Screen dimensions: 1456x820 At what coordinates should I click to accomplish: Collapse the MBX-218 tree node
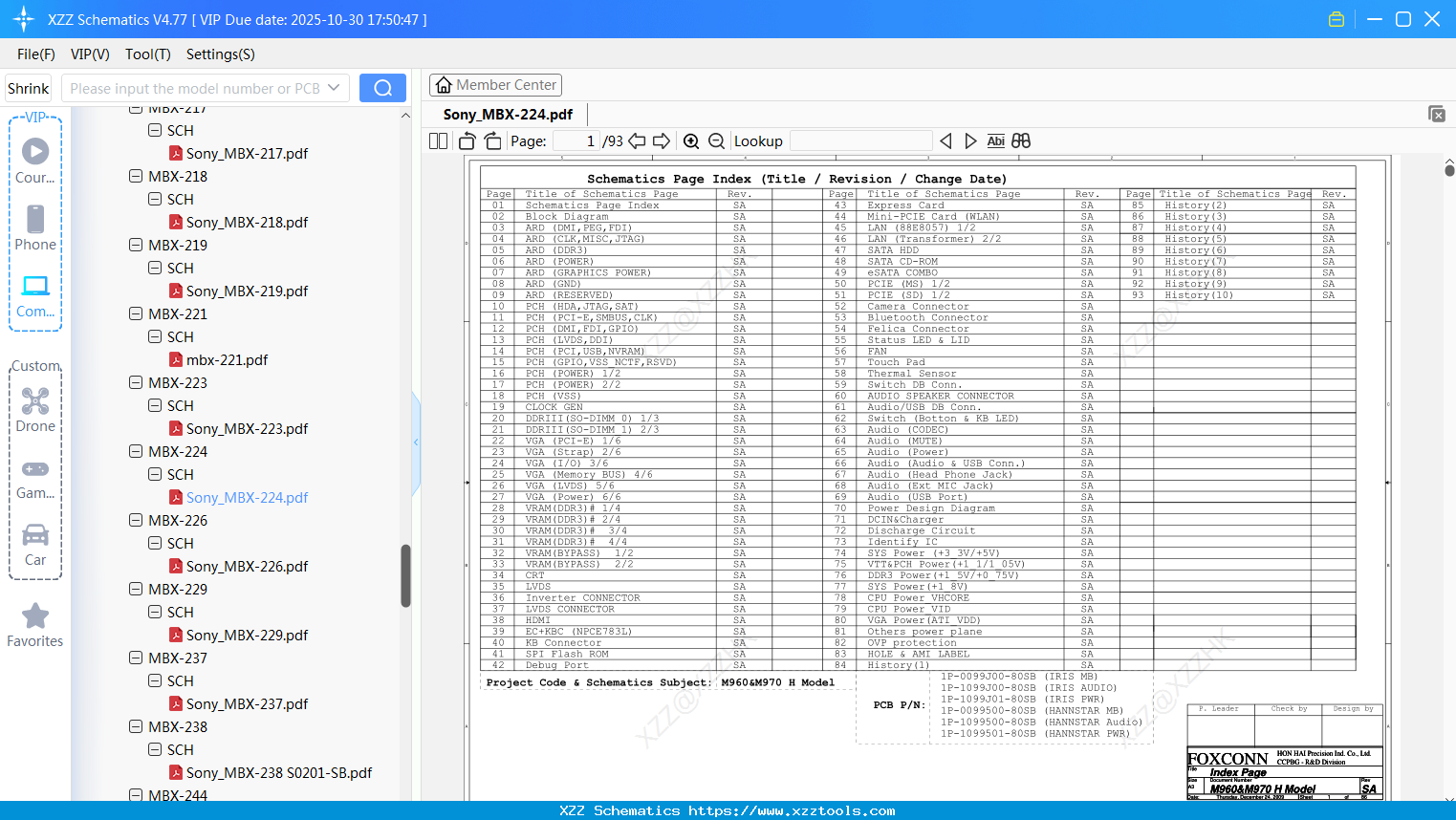tap(136, 176)
